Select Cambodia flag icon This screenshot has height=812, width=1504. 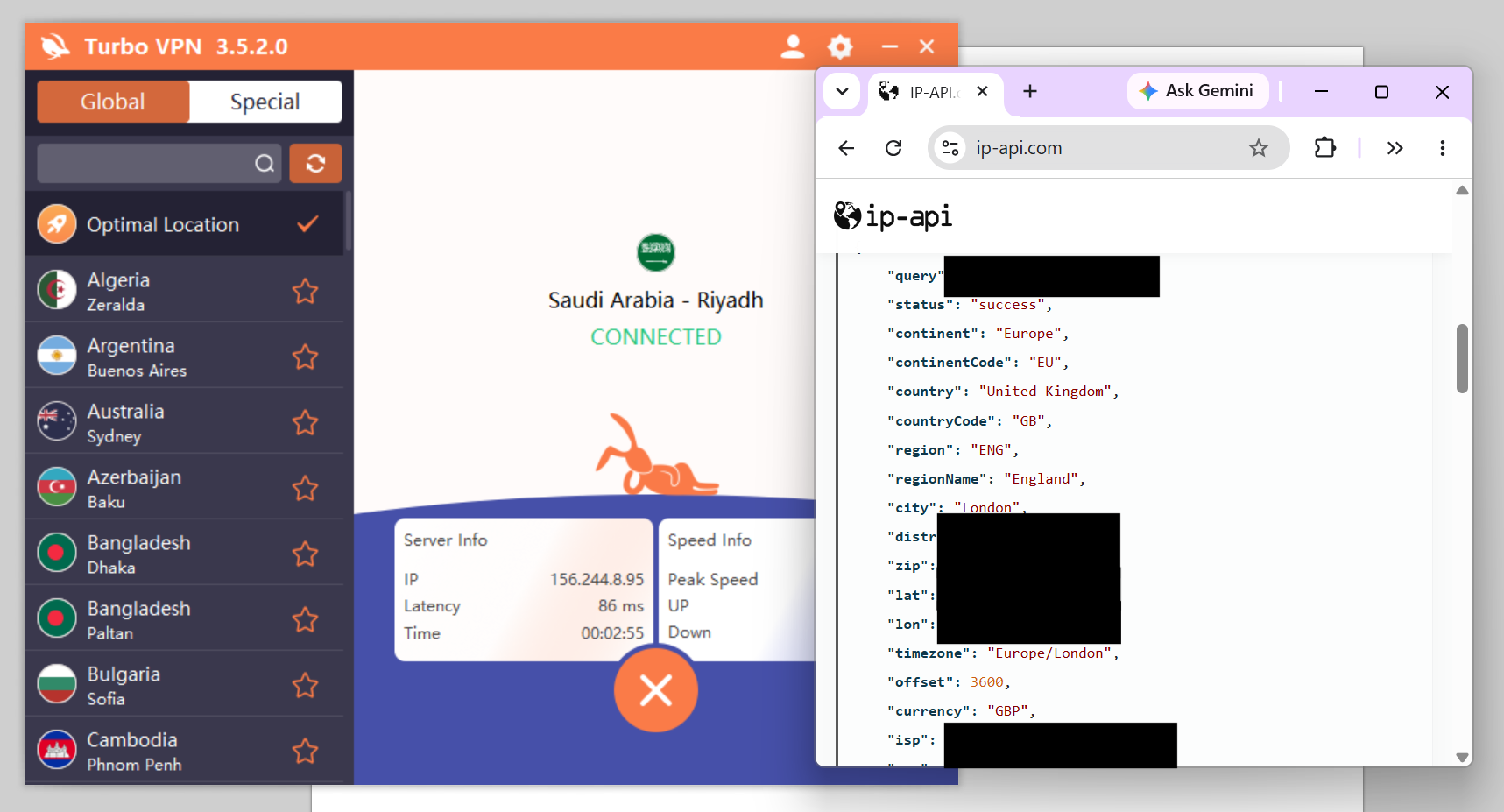(x=57, y=750)
